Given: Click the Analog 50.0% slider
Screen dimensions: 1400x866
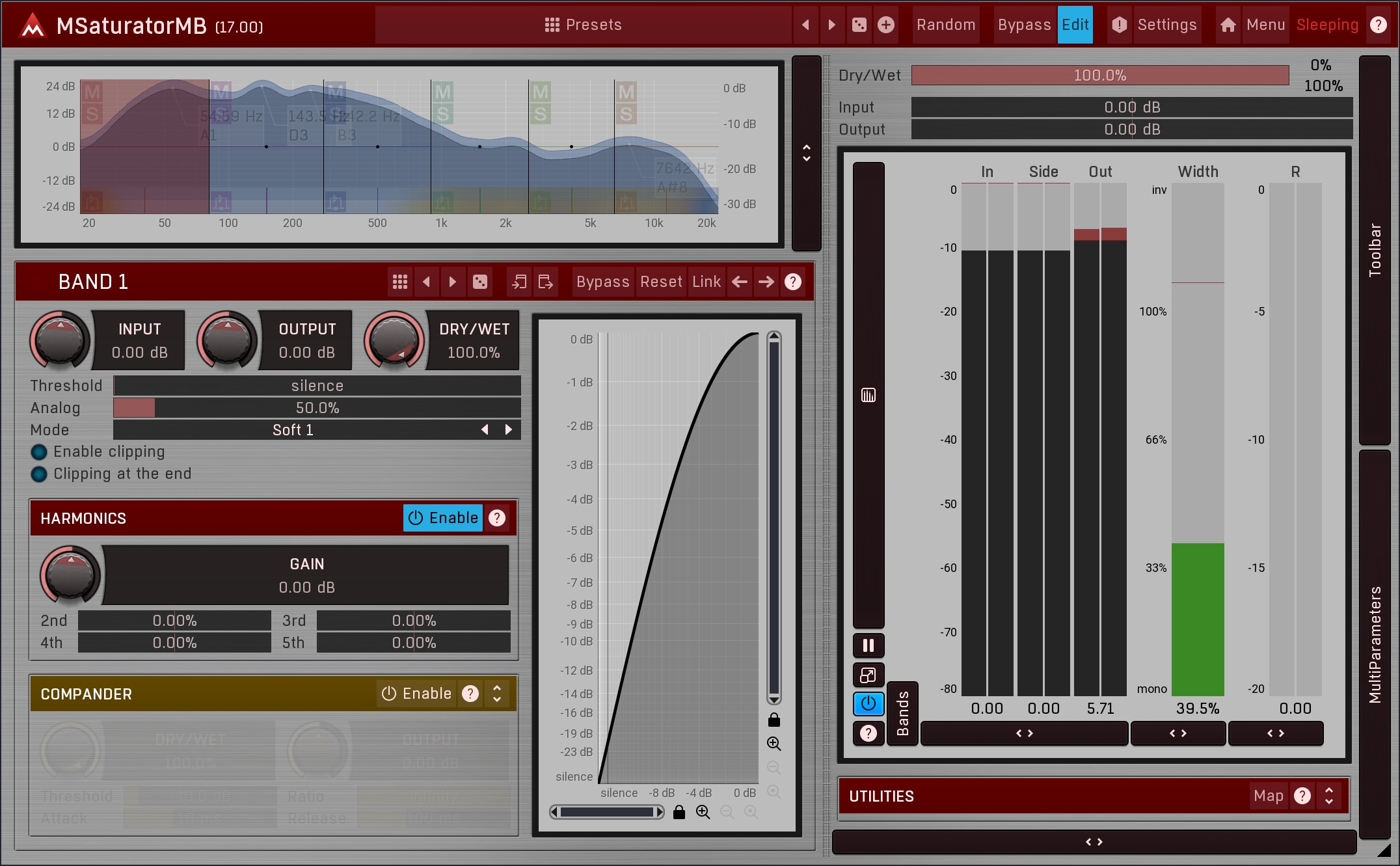Looking at the screenshot, I should tap(317, 408).
